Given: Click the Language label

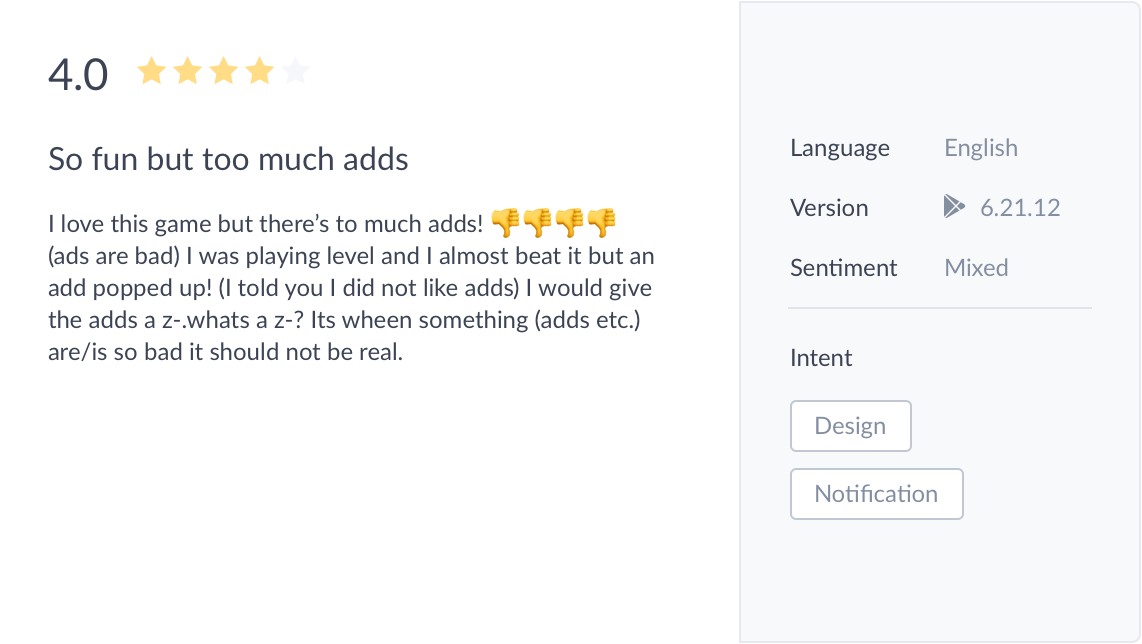Looking at the screenshot, I should 839,148.
